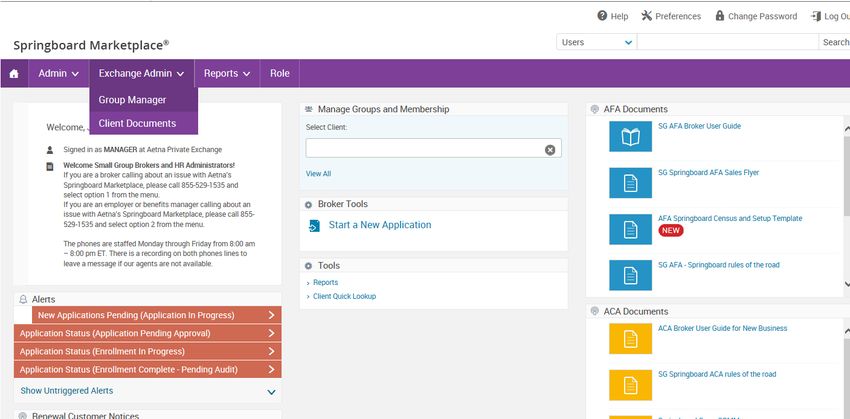Click the Show Untriggered Alerts text
Screen dimensions: 850x419
tap(67, 391)
